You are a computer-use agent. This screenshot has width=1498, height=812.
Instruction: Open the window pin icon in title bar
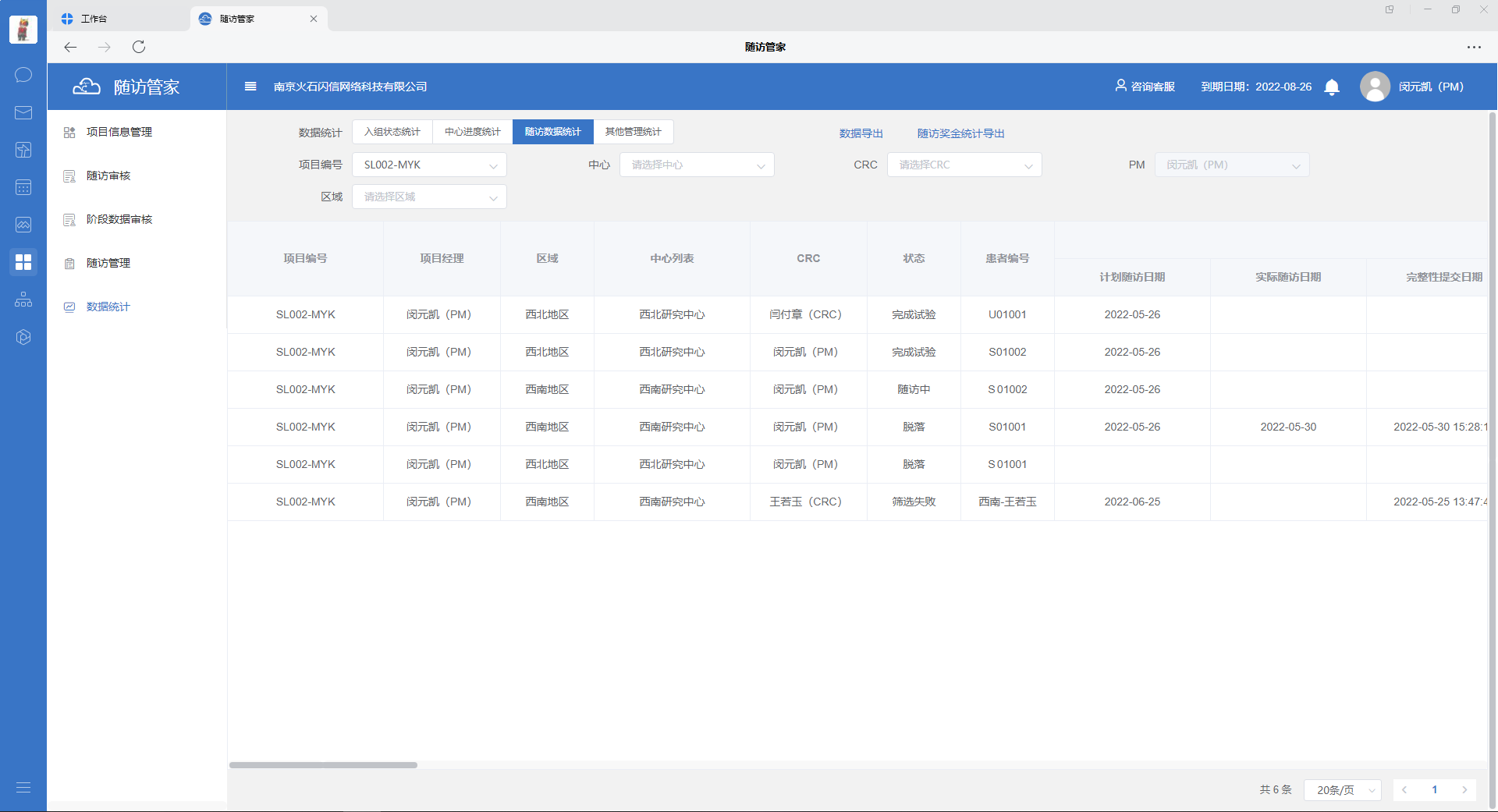[1390, 9]
